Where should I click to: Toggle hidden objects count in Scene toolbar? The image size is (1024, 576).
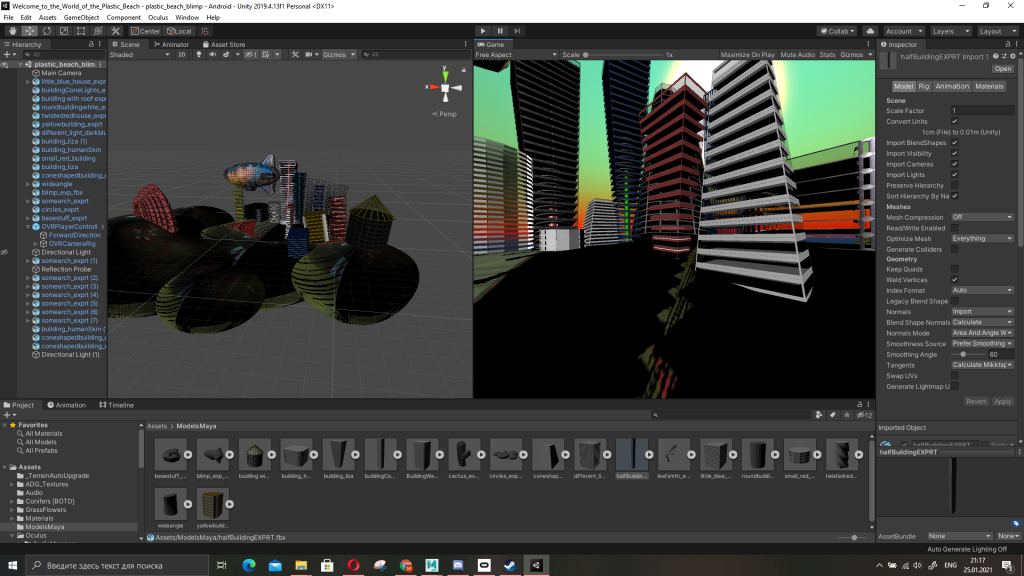click(x=251, y=55)
